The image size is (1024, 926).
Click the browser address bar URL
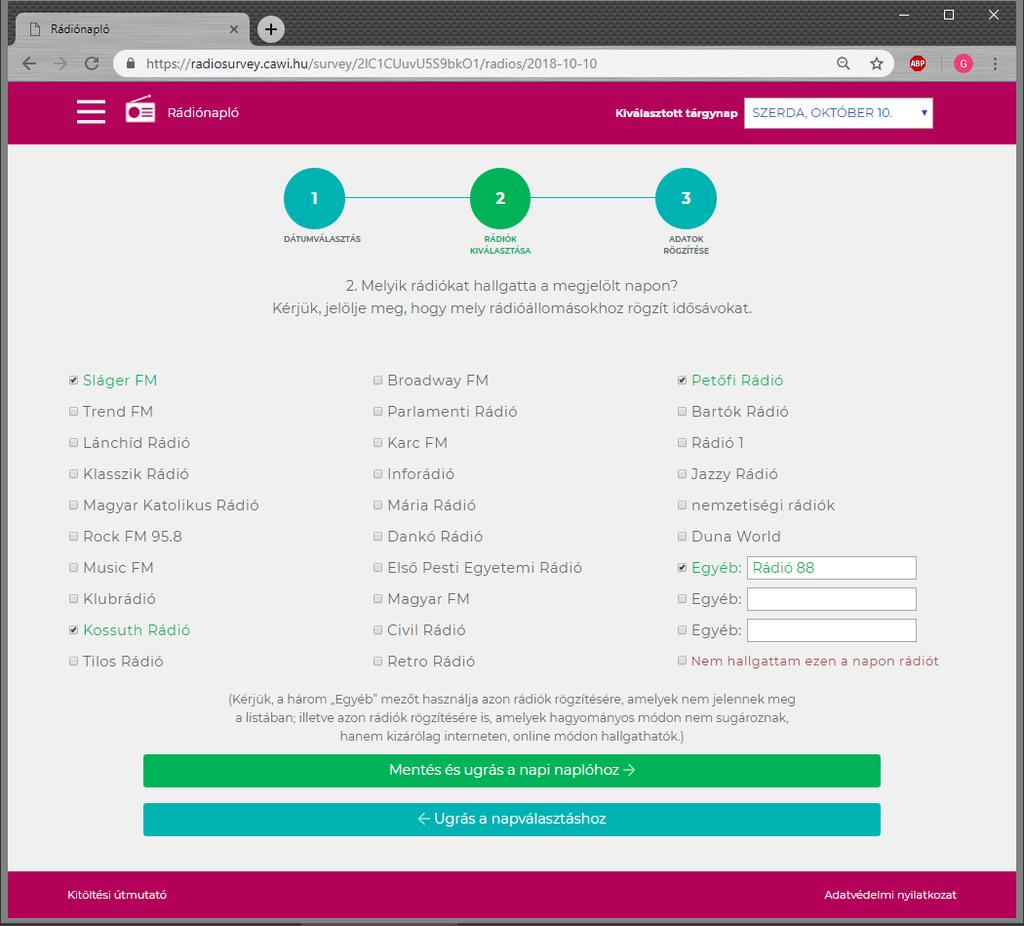(372, 63)
